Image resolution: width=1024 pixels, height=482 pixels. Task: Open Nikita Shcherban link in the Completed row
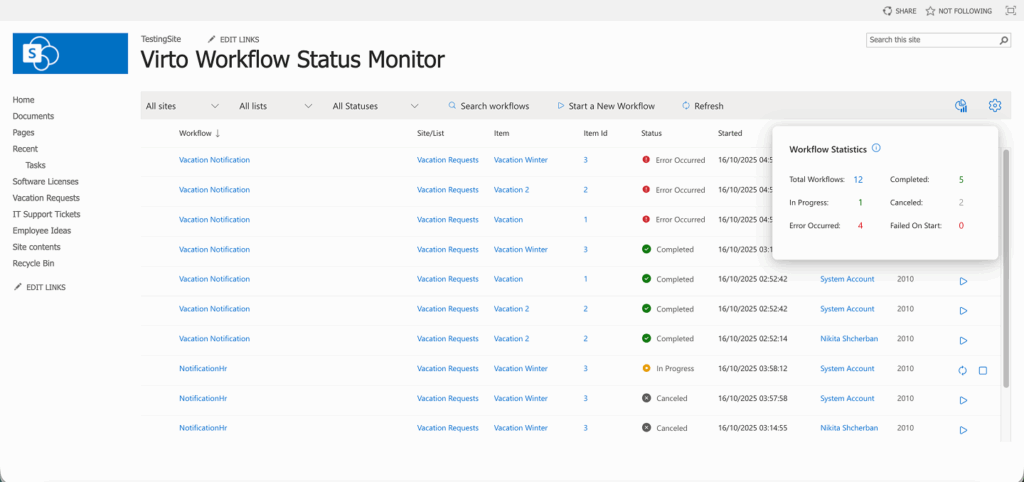coord(849,338)
